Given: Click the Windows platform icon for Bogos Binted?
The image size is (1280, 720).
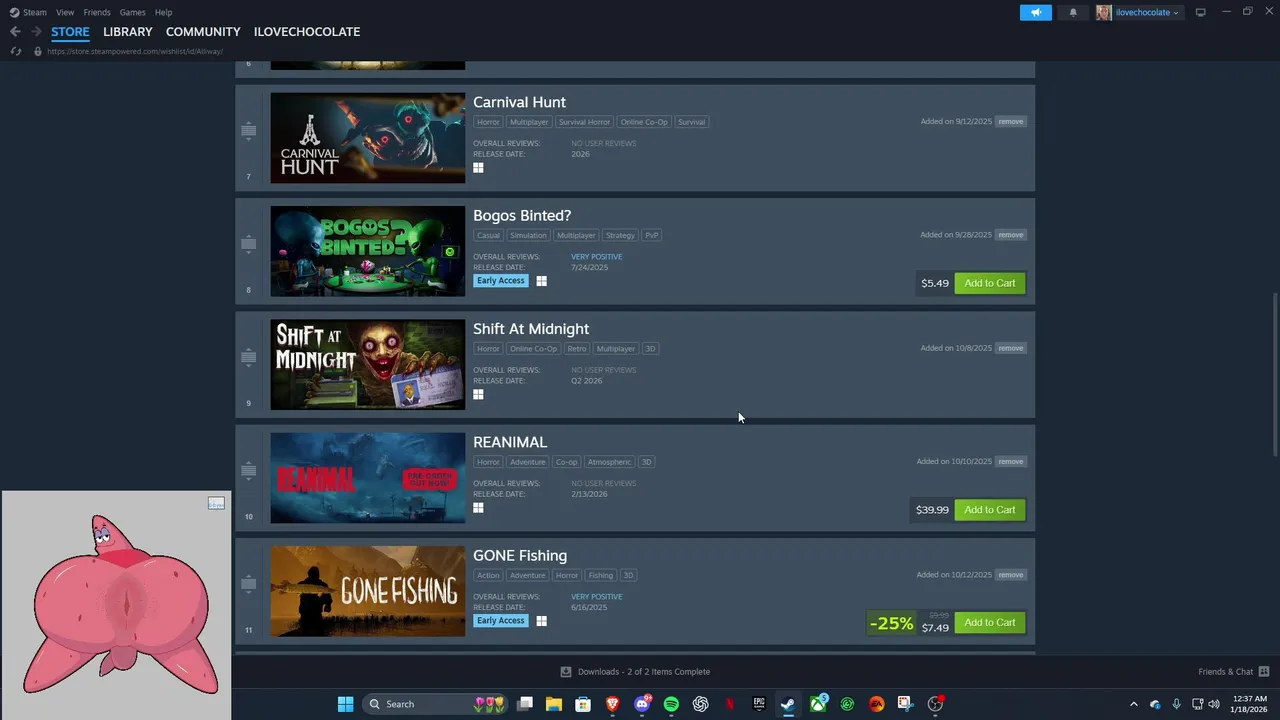Looking at the screenshot, I should click(x=541, y=281).
